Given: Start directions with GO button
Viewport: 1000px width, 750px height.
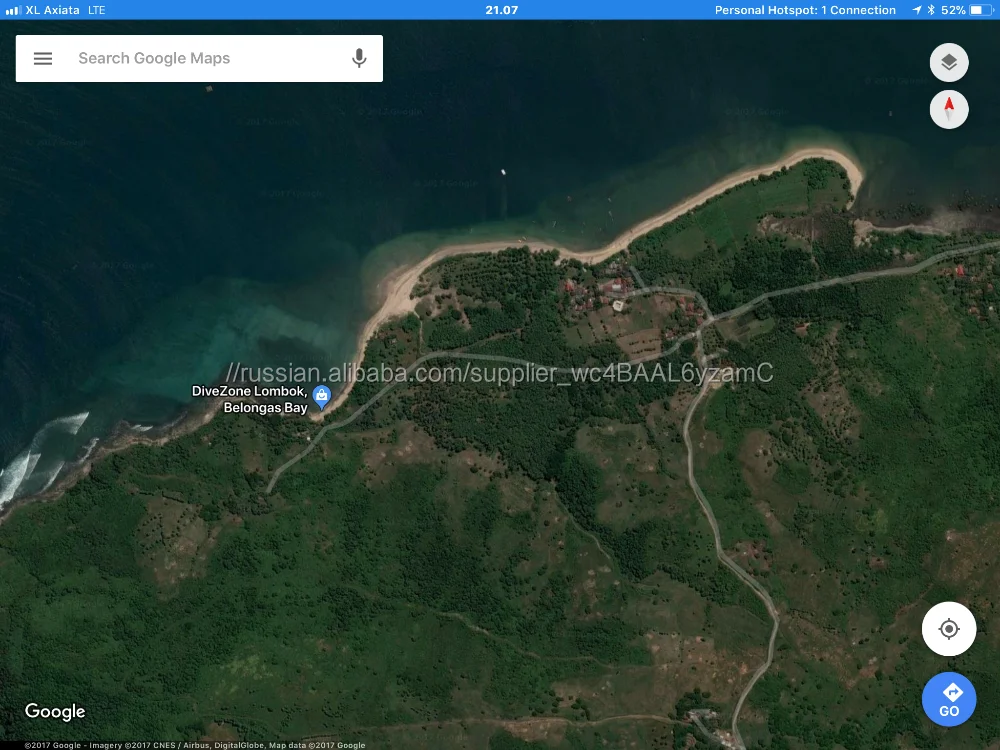Looking at the screenshot, I should point(949,700).
